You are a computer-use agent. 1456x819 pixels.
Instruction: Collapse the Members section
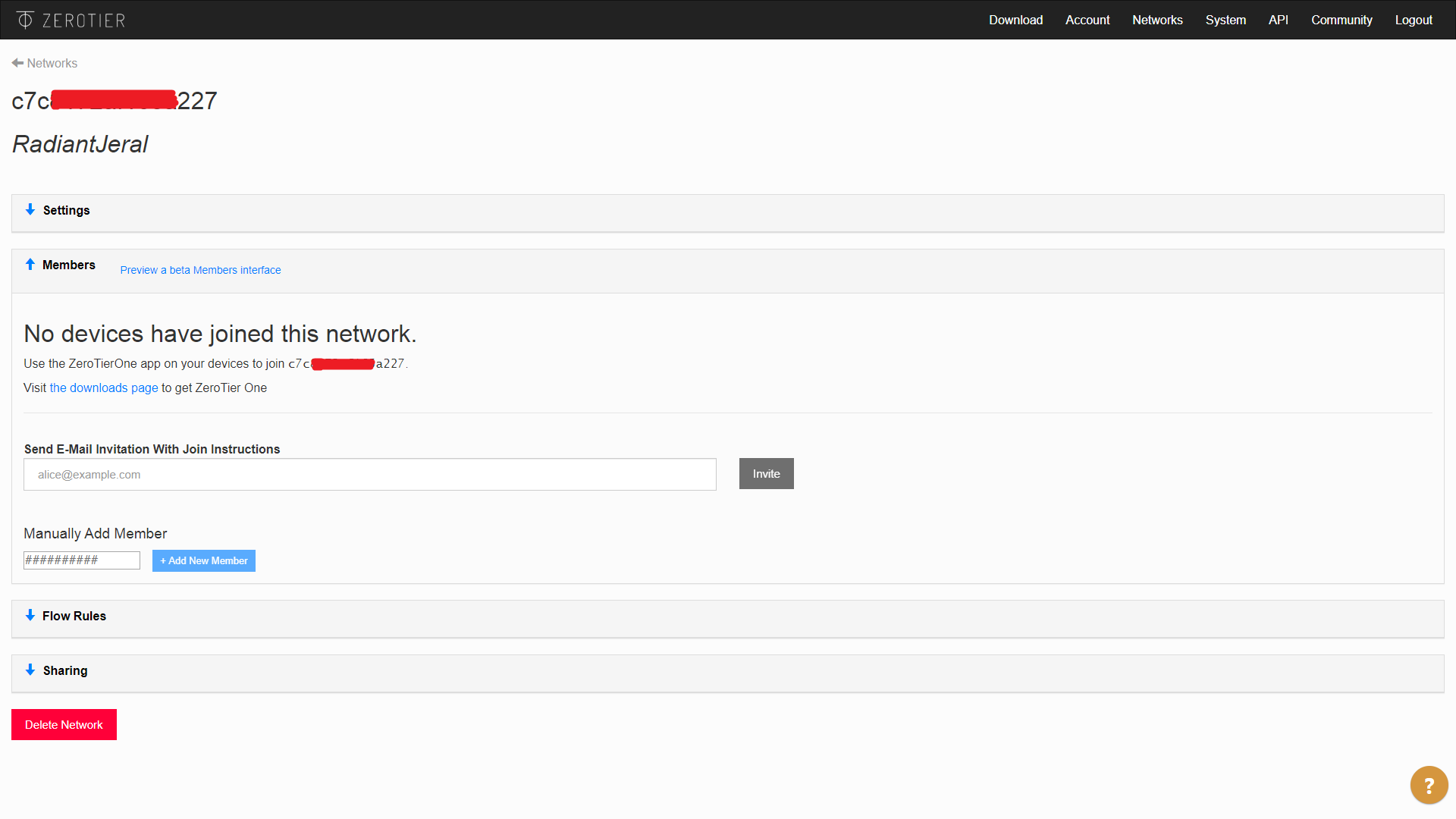pyautogui.click(x=70, y=265)
